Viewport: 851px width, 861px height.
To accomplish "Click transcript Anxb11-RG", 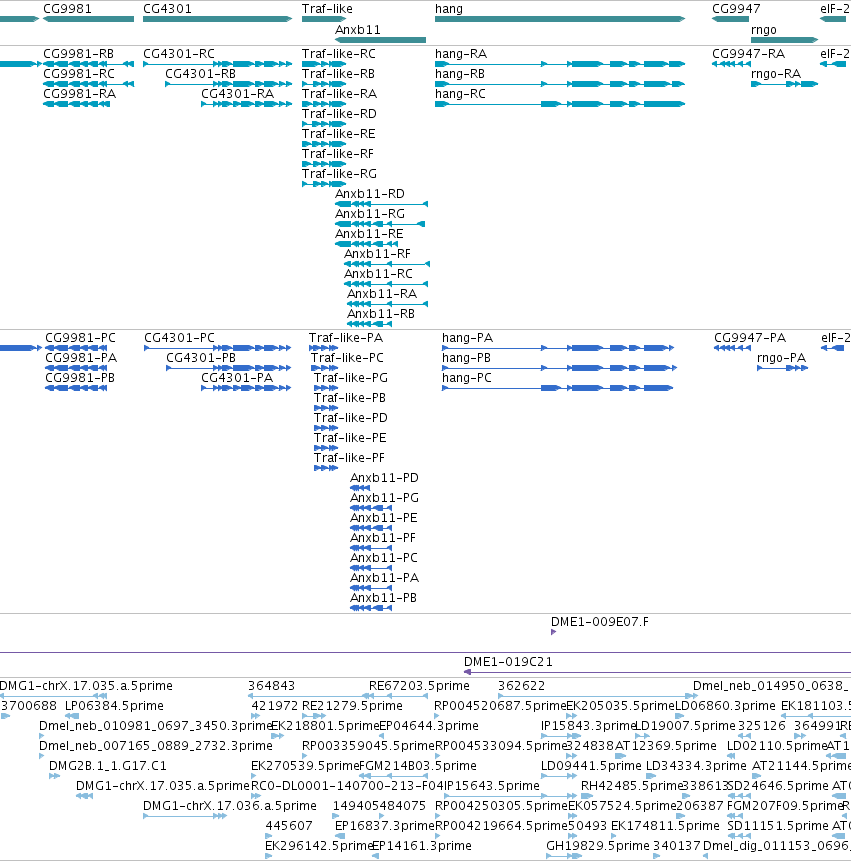I will point(380,224).
